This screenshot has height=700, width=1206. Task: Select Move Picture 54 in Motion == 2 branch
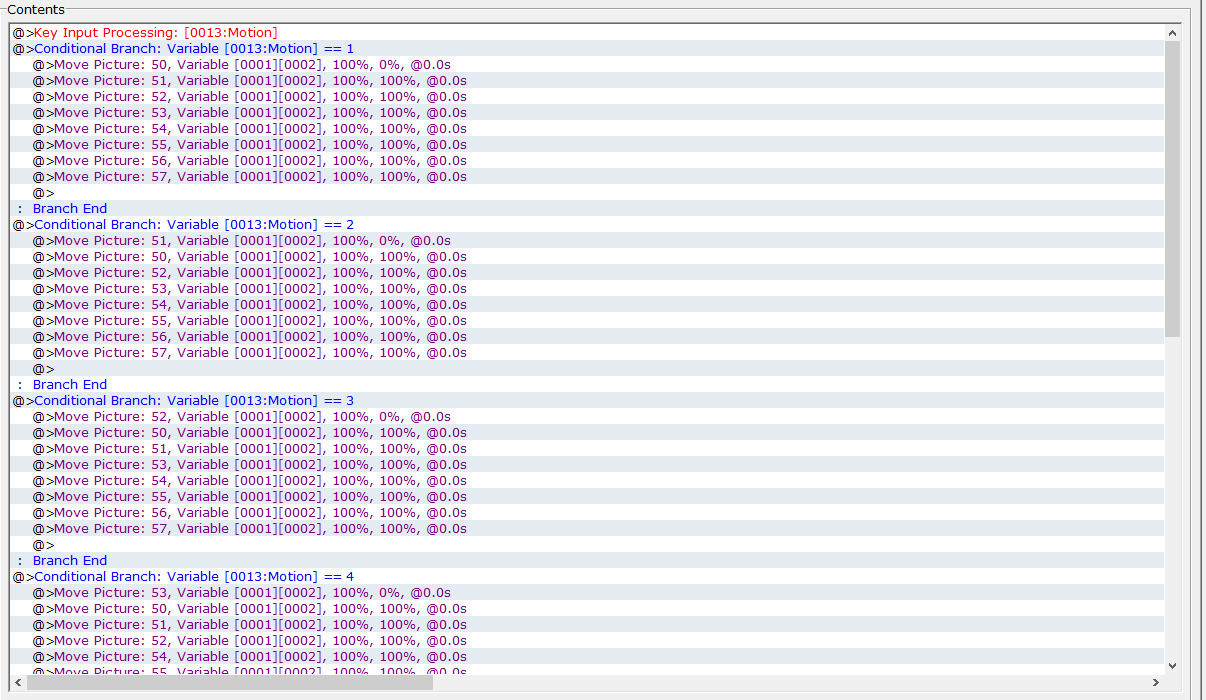(x=588, y=305)
